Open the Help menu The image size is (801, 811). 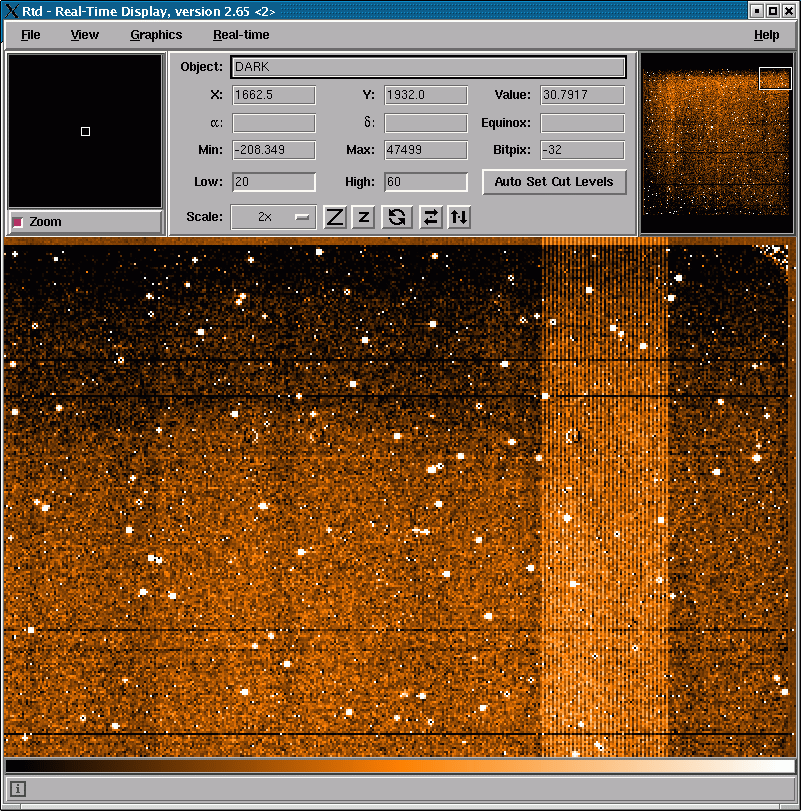tap(766, 35)
